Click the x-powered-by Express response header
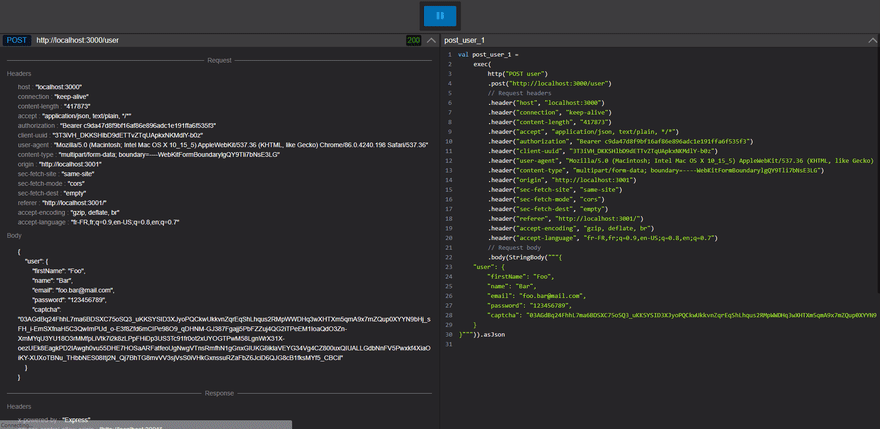Screen dimensions: 880x429 click(54, 419)
